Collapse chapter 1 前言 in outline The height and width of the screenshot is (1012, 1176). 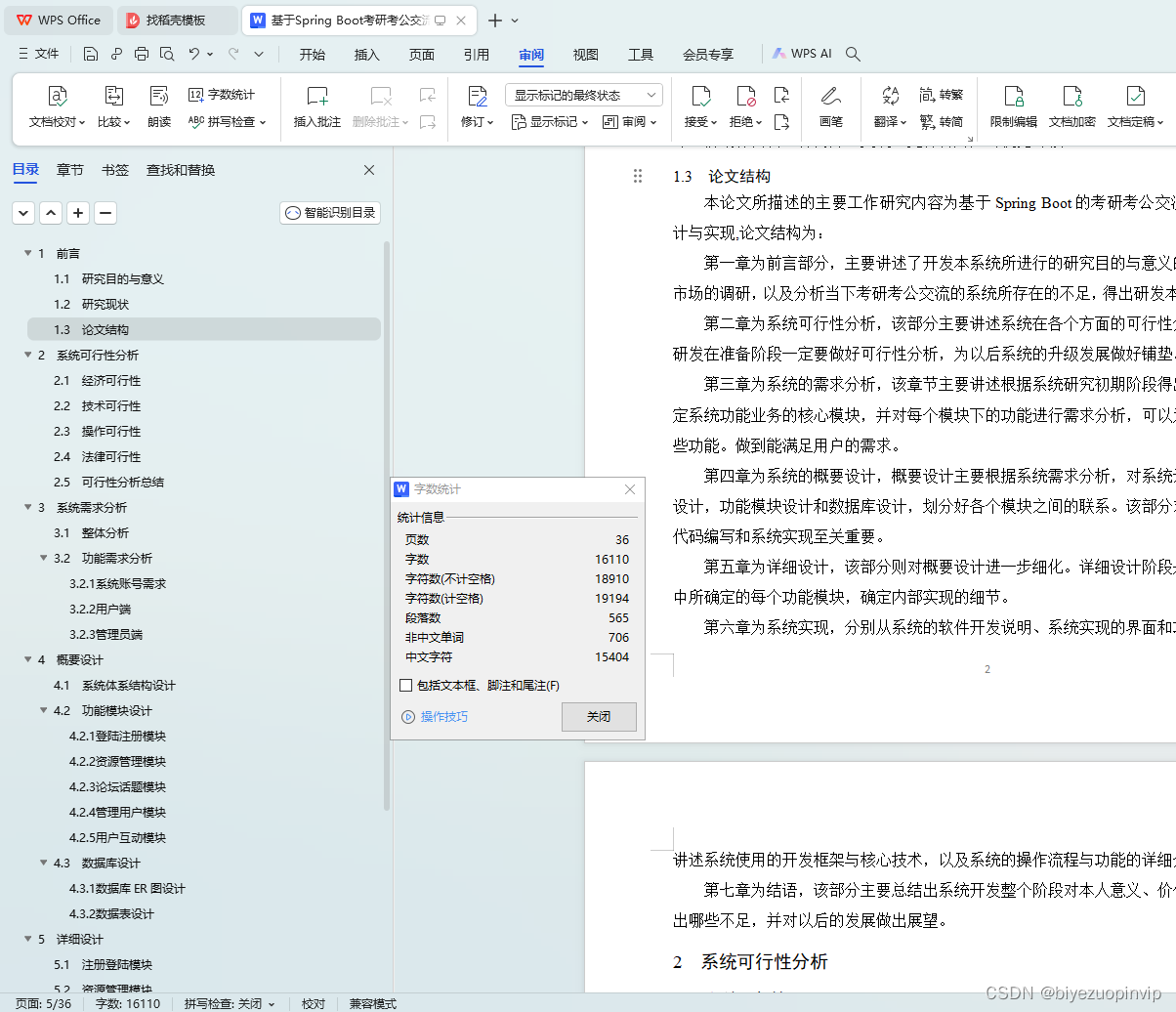(x=28, y=254)
